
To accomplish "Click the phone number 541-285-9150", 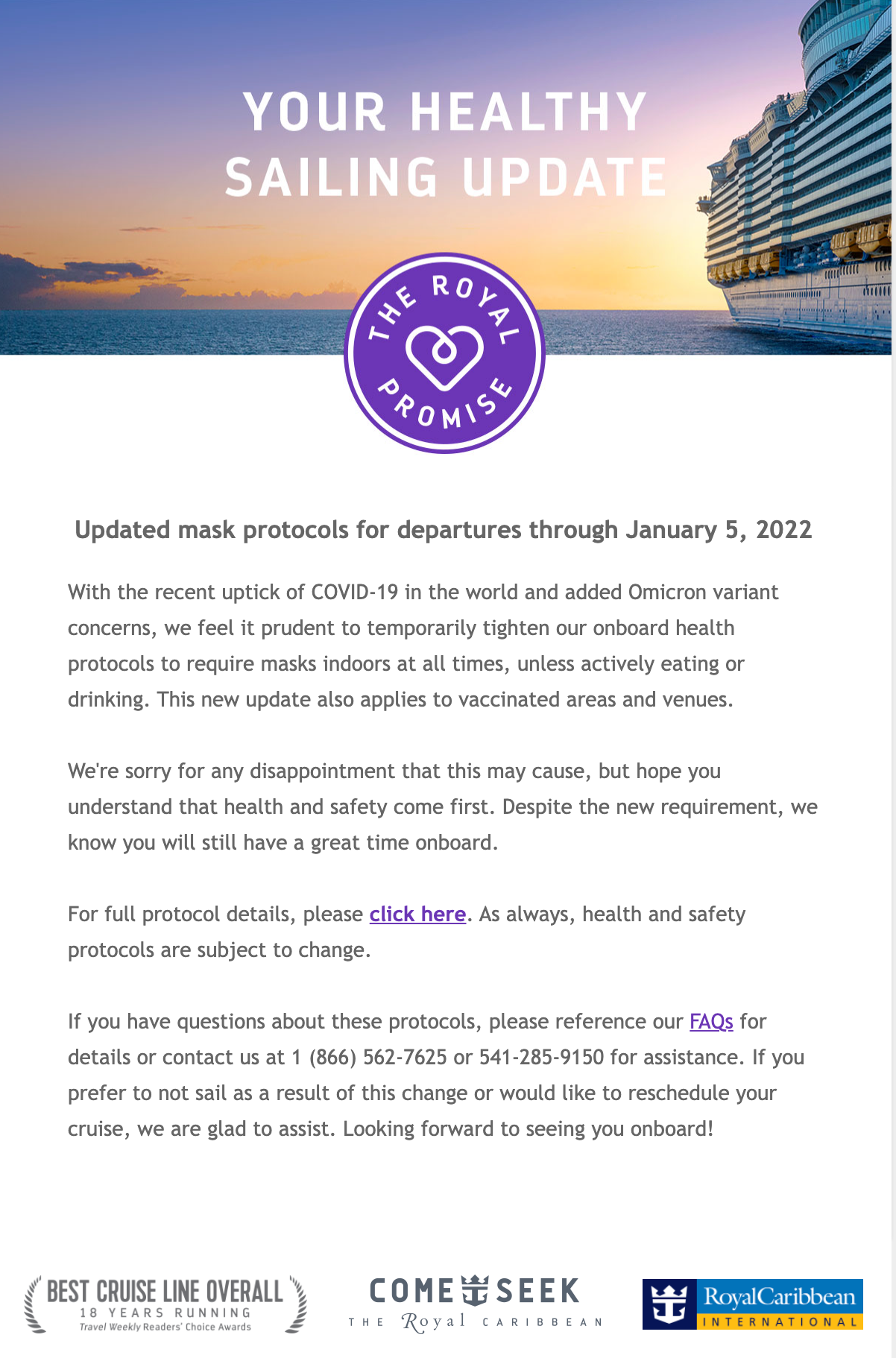I will click(x=541, y=1057).
